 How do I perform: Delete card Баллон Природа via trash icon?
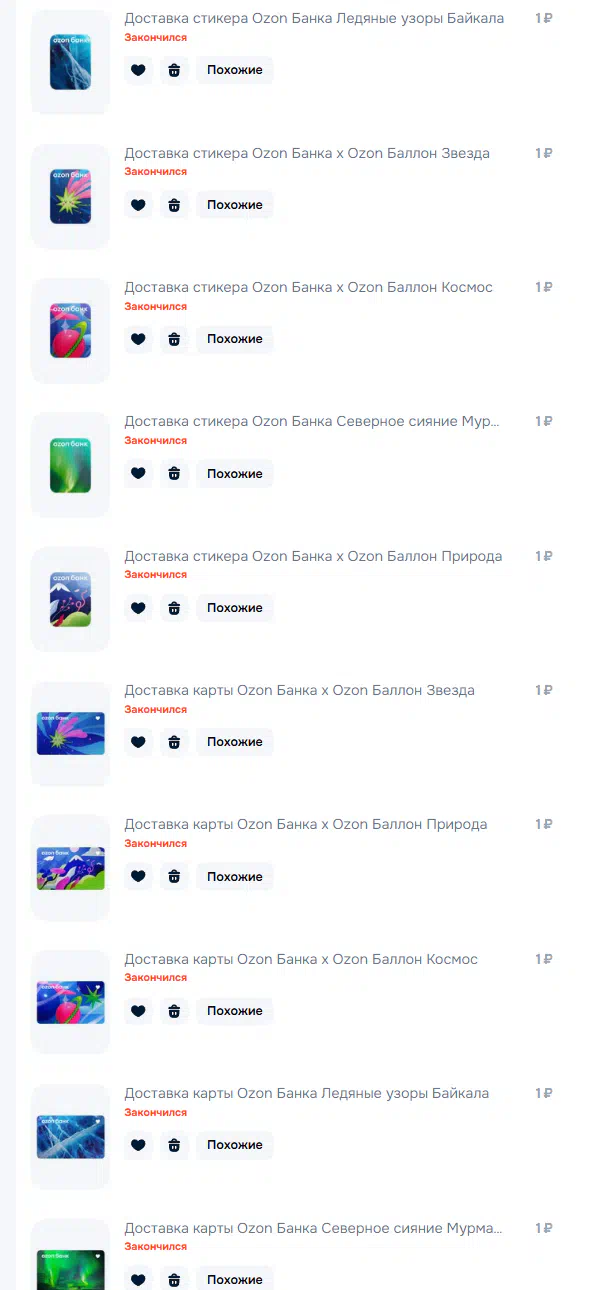(174, 876)
